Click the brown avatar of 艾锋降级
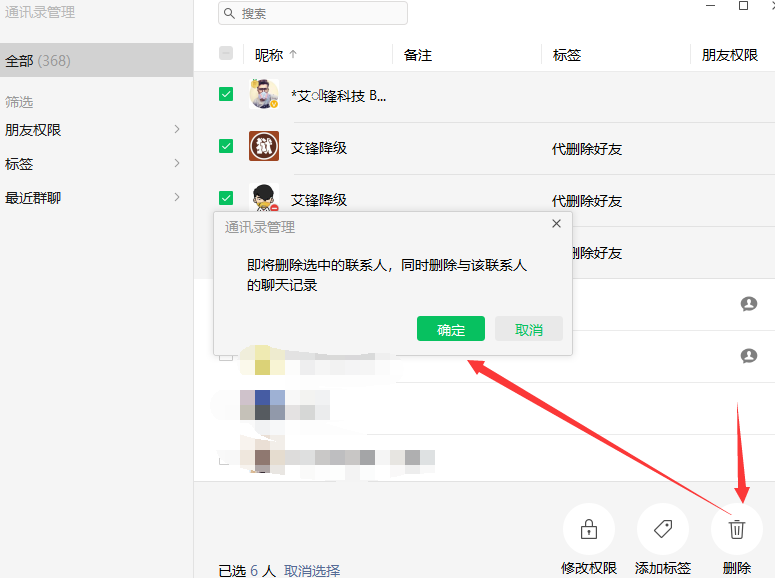Viewport: 775px width, 578px height. coord(263,147)
